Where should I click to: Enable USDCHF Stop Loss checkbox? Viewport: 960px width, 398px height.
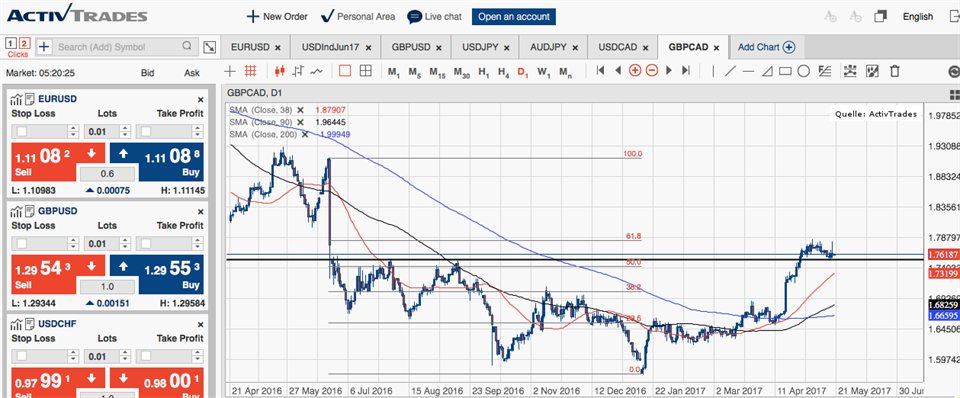click(x=21, y=356)
